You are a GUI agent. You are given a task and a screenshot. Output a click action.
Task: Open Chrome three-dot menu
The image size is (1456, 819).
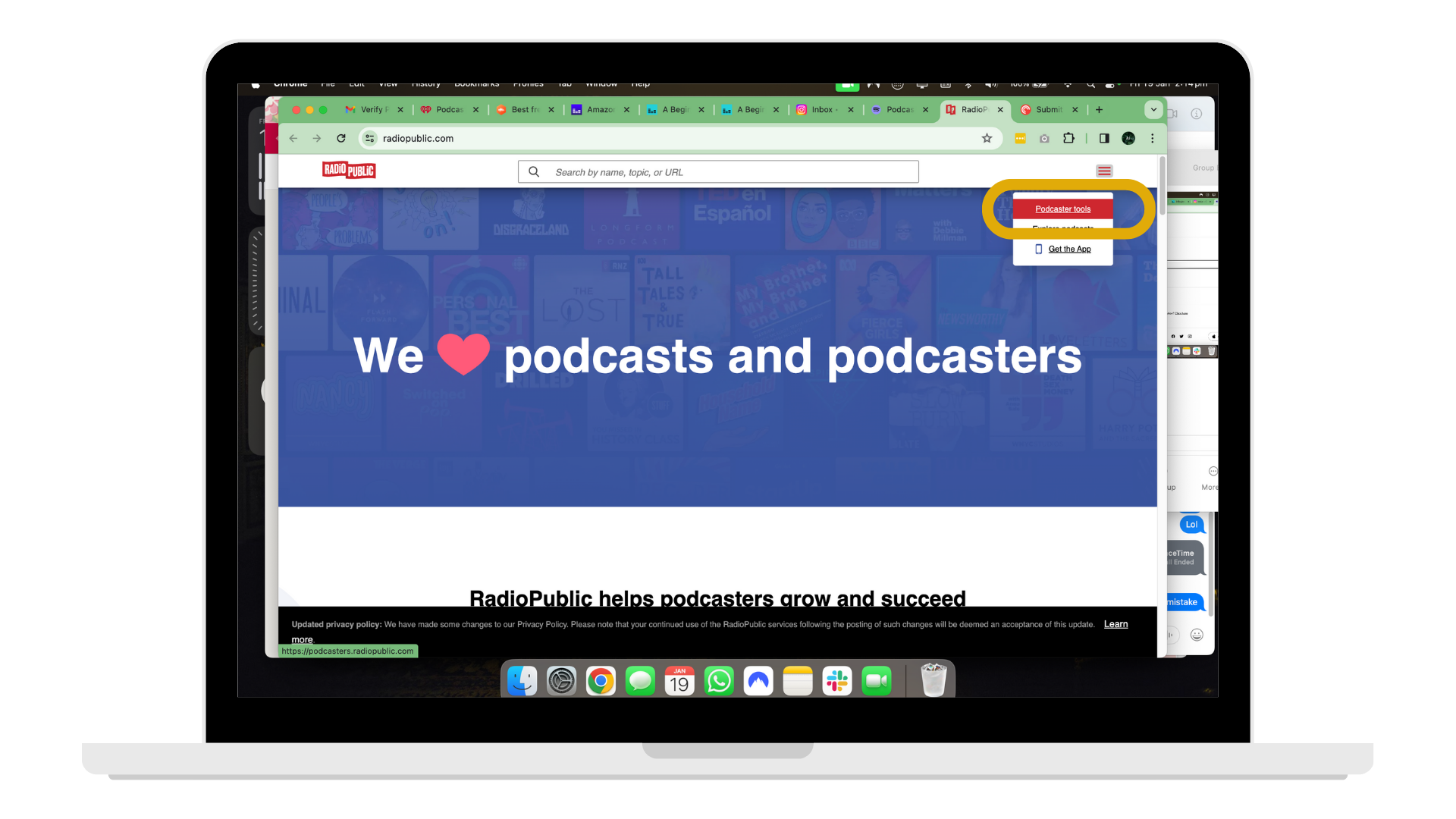click(x=1152, y=139)
